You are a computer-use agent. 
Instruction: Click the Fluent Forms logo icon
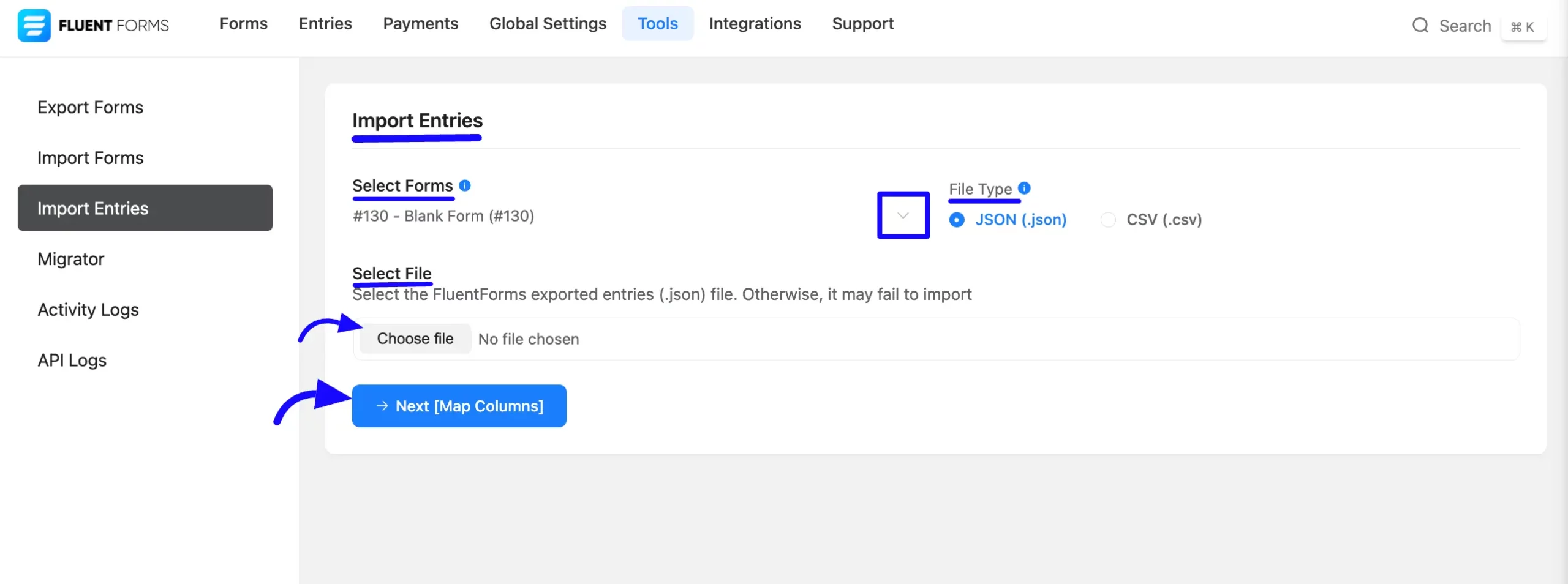pyautogui.click(x=34, y=25)
